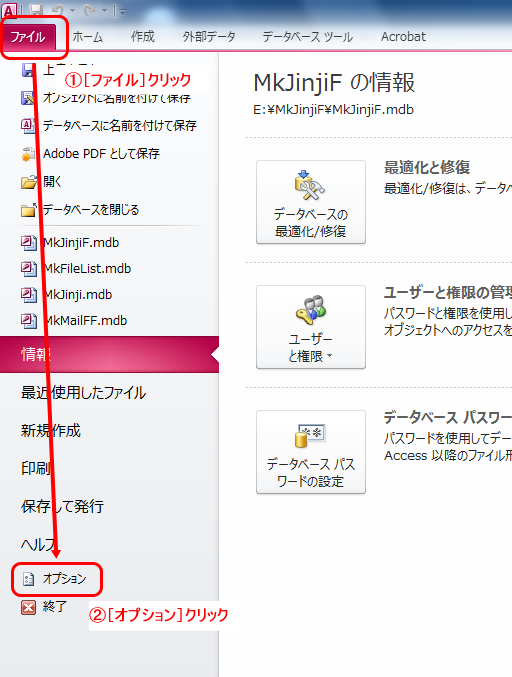This screenshot has height=677, width=512.
Task: Switch to the 外部データ tab
Action: pyautogui.click(x=209, y=37)
